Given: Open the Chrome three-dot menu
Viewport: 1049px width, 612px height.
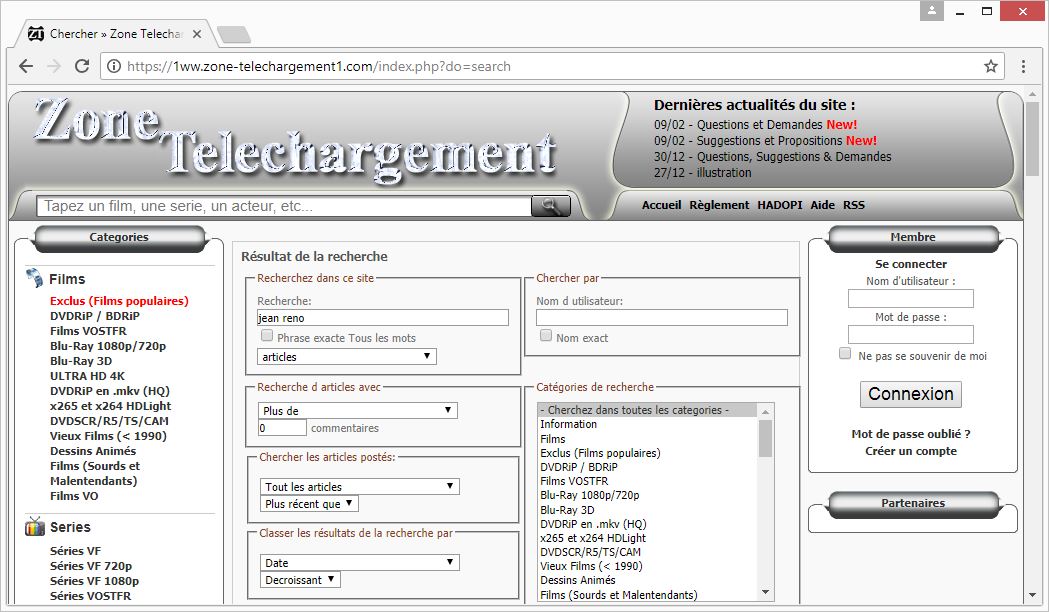Looking at the screenshot, I should coord(1023,66).
